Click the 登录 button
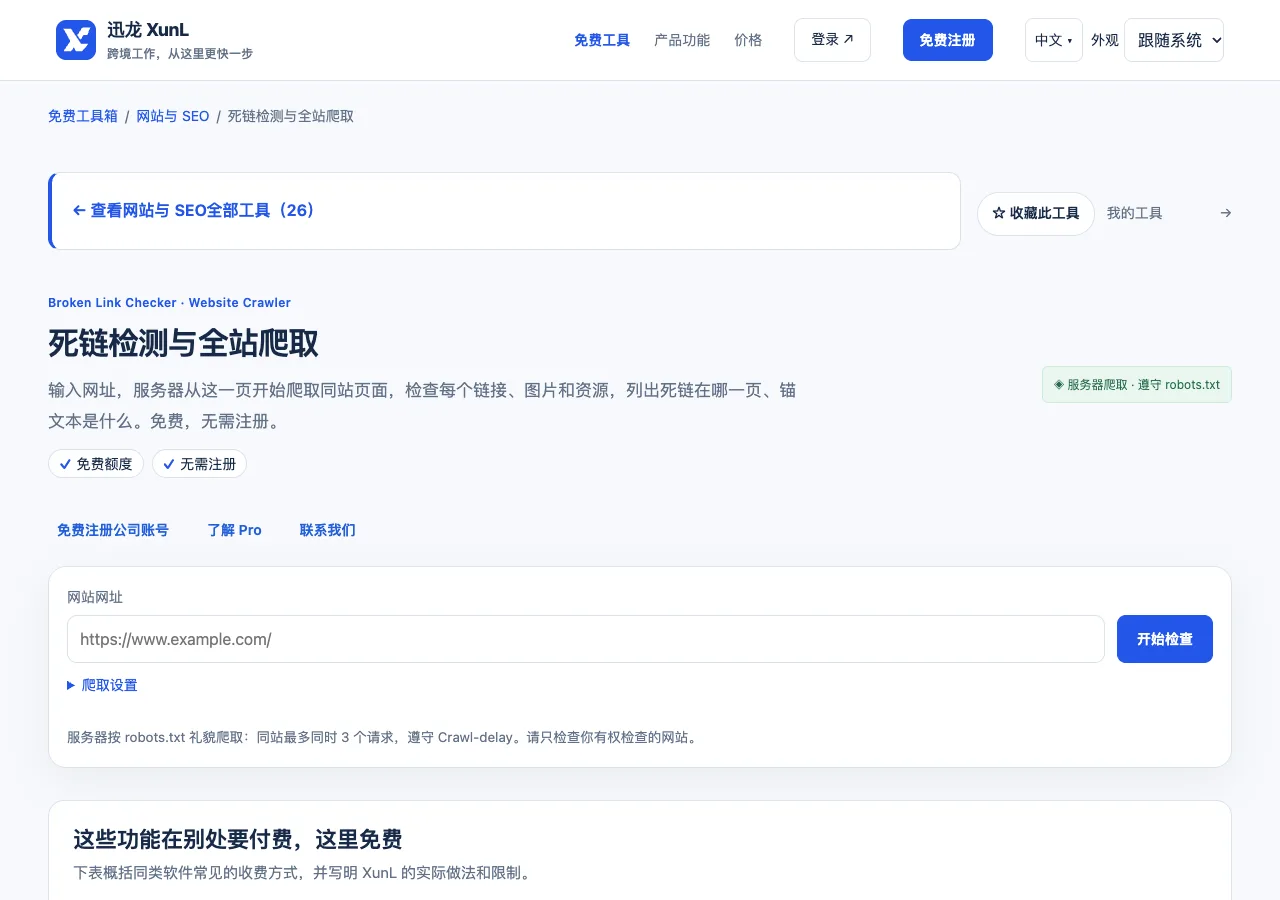The image size is (1280, 900). [x=832, y=40]
